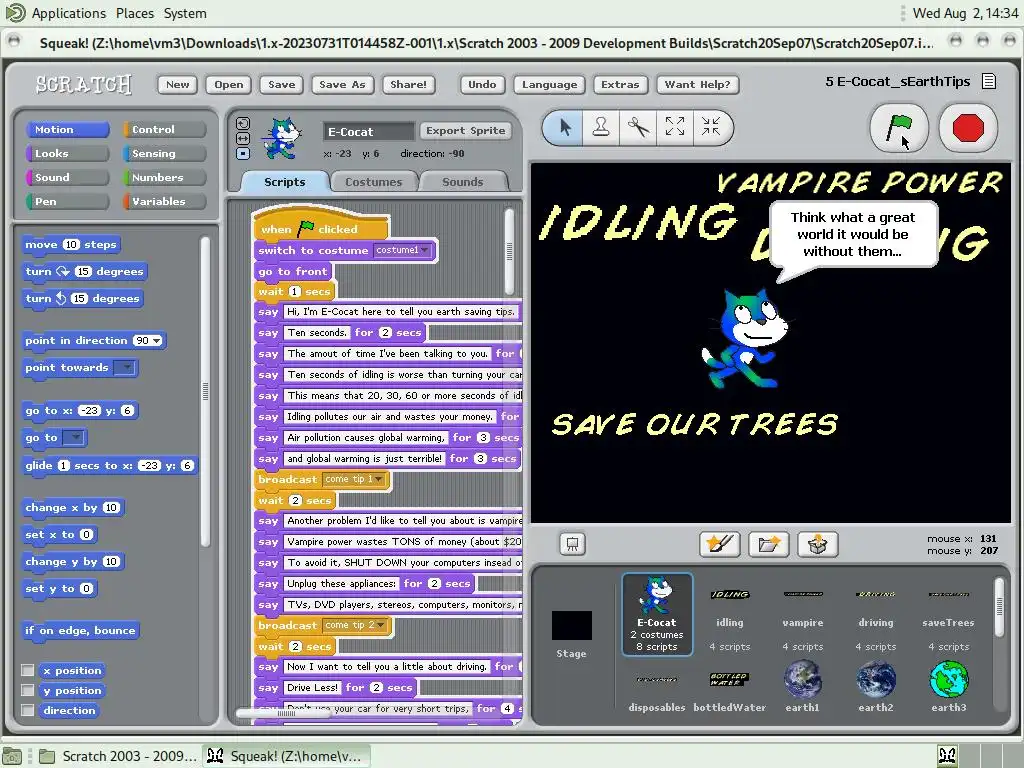Image resolution: width=1024 pixels, height=768 pixels.
Task: Select the Looks block category
Action: click(67, 153)
